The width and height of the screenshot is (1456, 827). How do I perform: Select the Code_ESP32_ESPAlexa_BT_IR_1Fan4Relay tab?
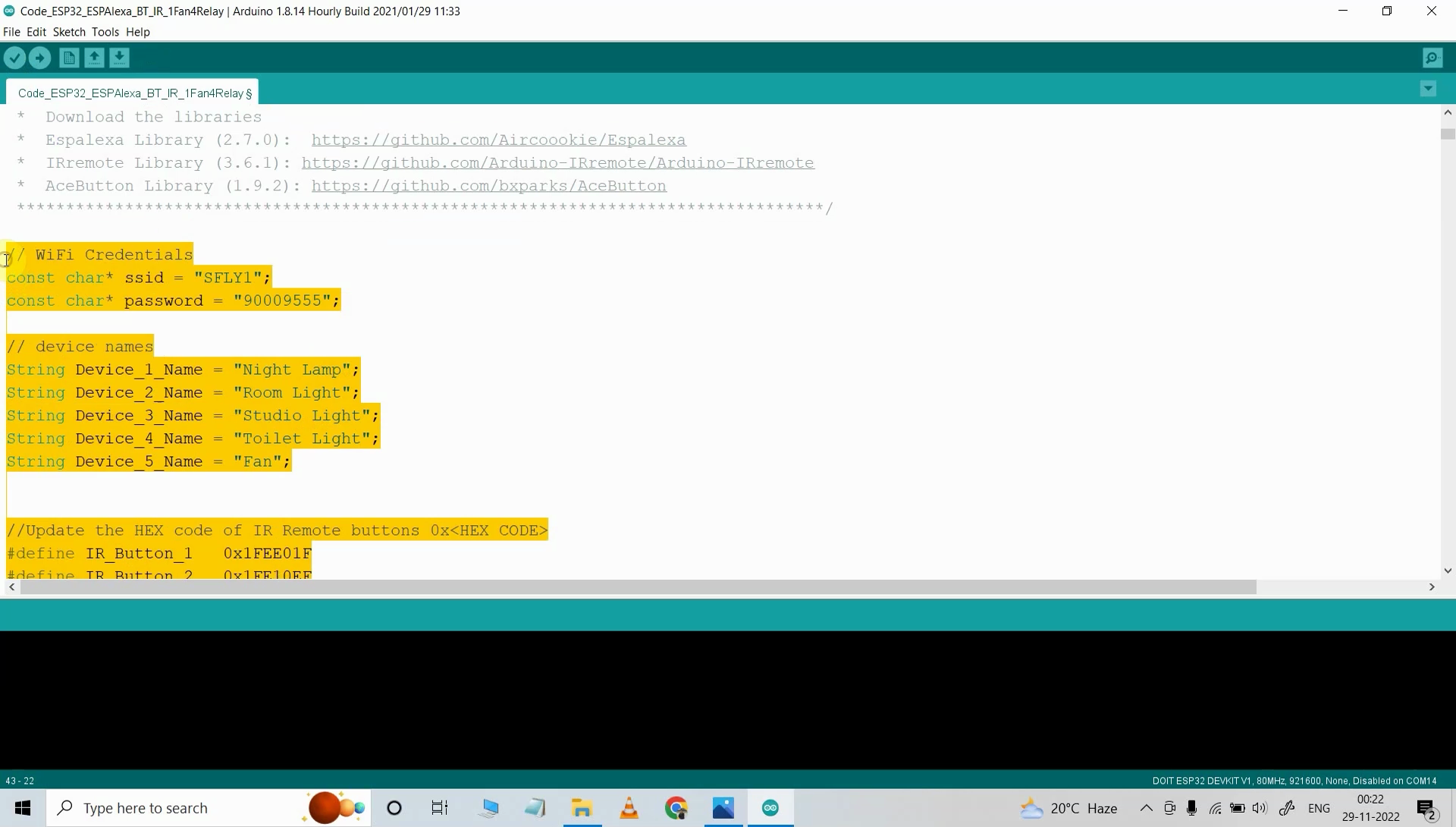(x=133, y=93)
